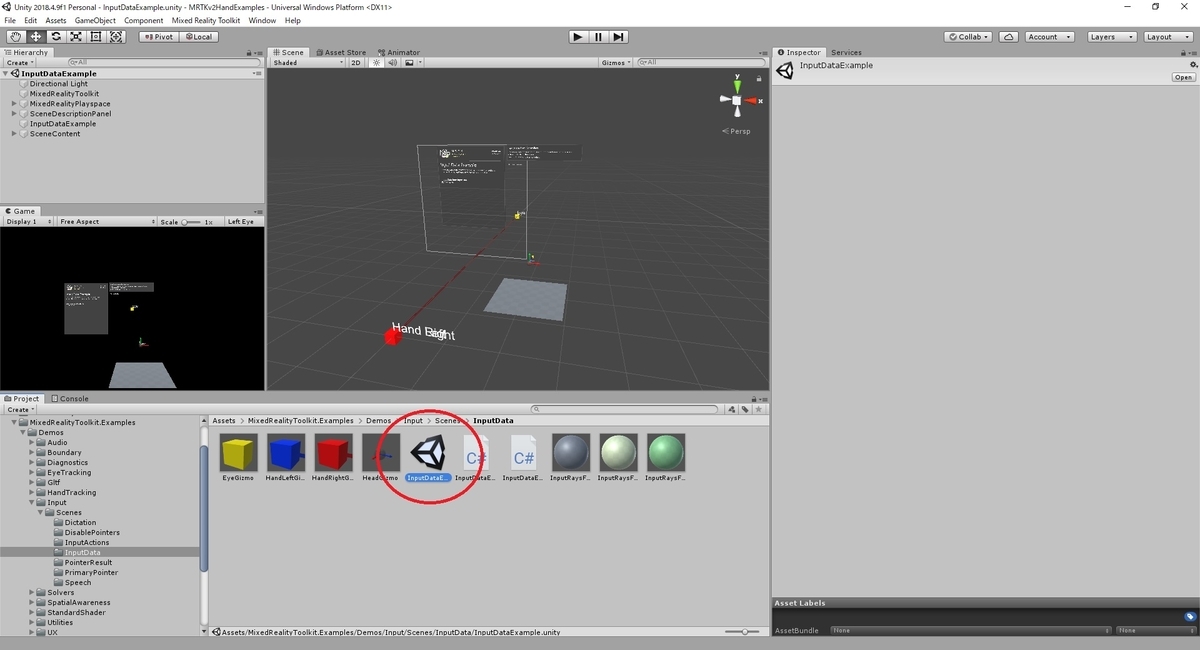Open the Shaded draw mode dropdown
Screen dimensions: 1200x650
click(x=307, y=62)
